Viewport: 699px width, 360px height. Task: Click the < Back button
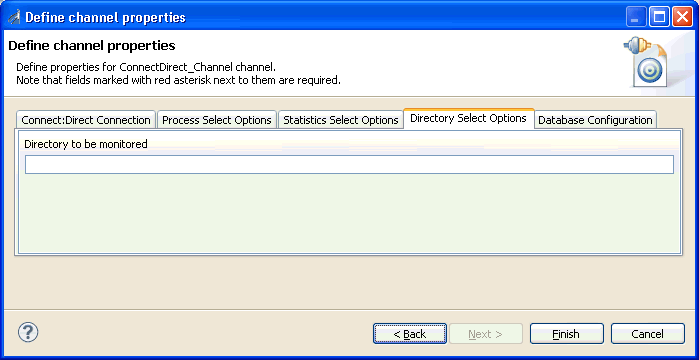click(x=410, y=334)
